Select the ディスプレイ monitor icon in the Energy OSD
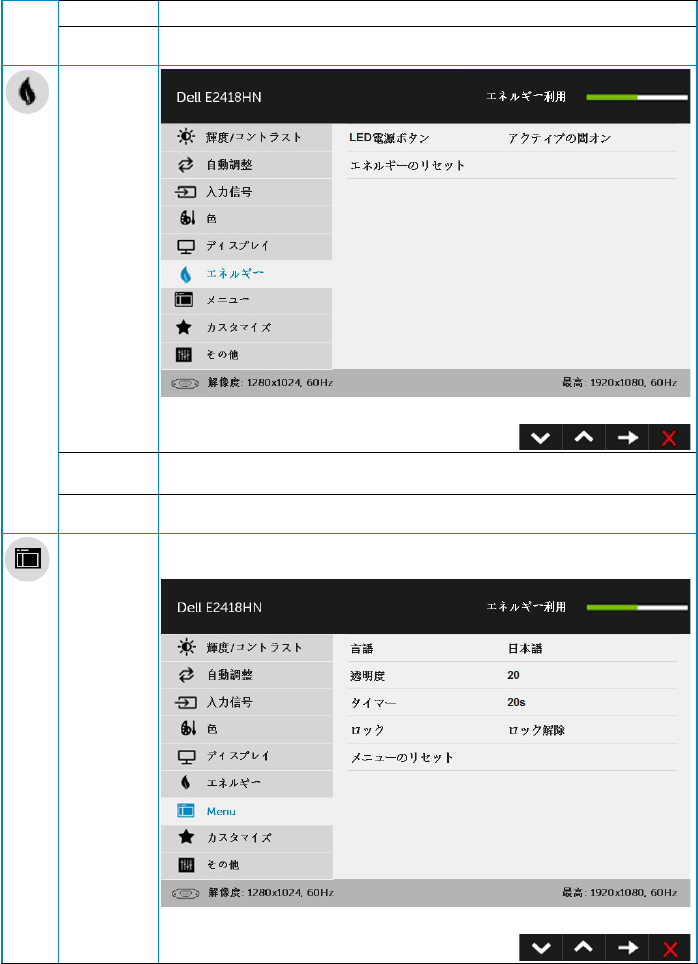Image resolution: width=698 pixels, height=964 pixels. click(185, 247)
